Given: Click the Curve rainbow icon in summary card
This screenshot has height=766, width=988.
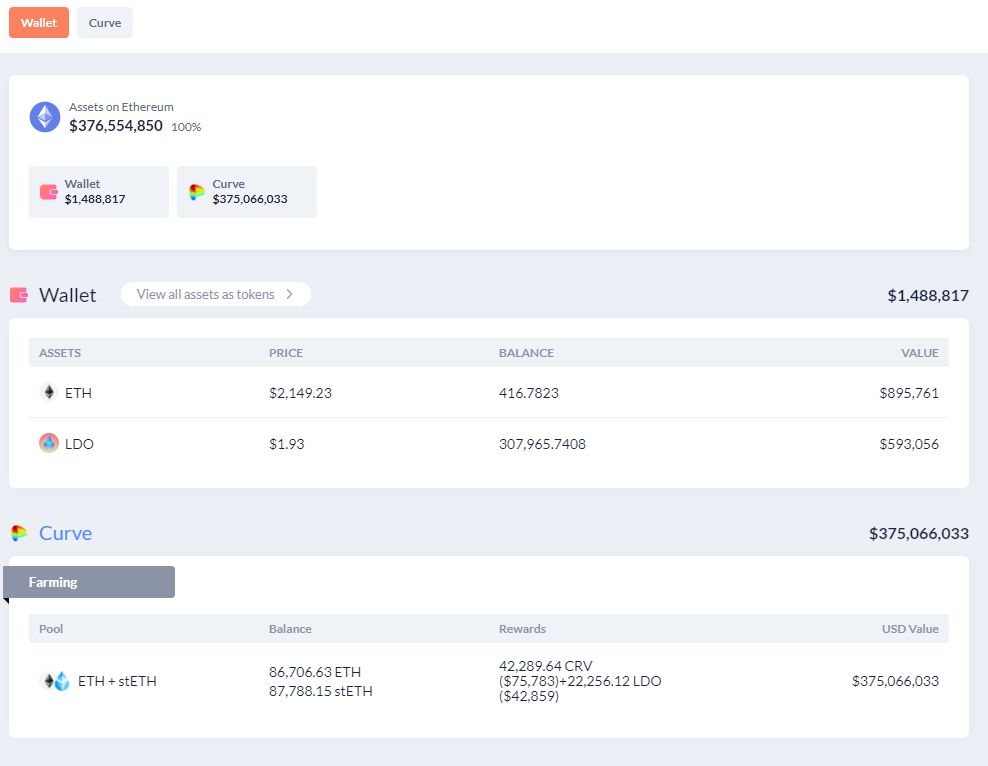Looking at the screenshot, I should coord(197,192).
